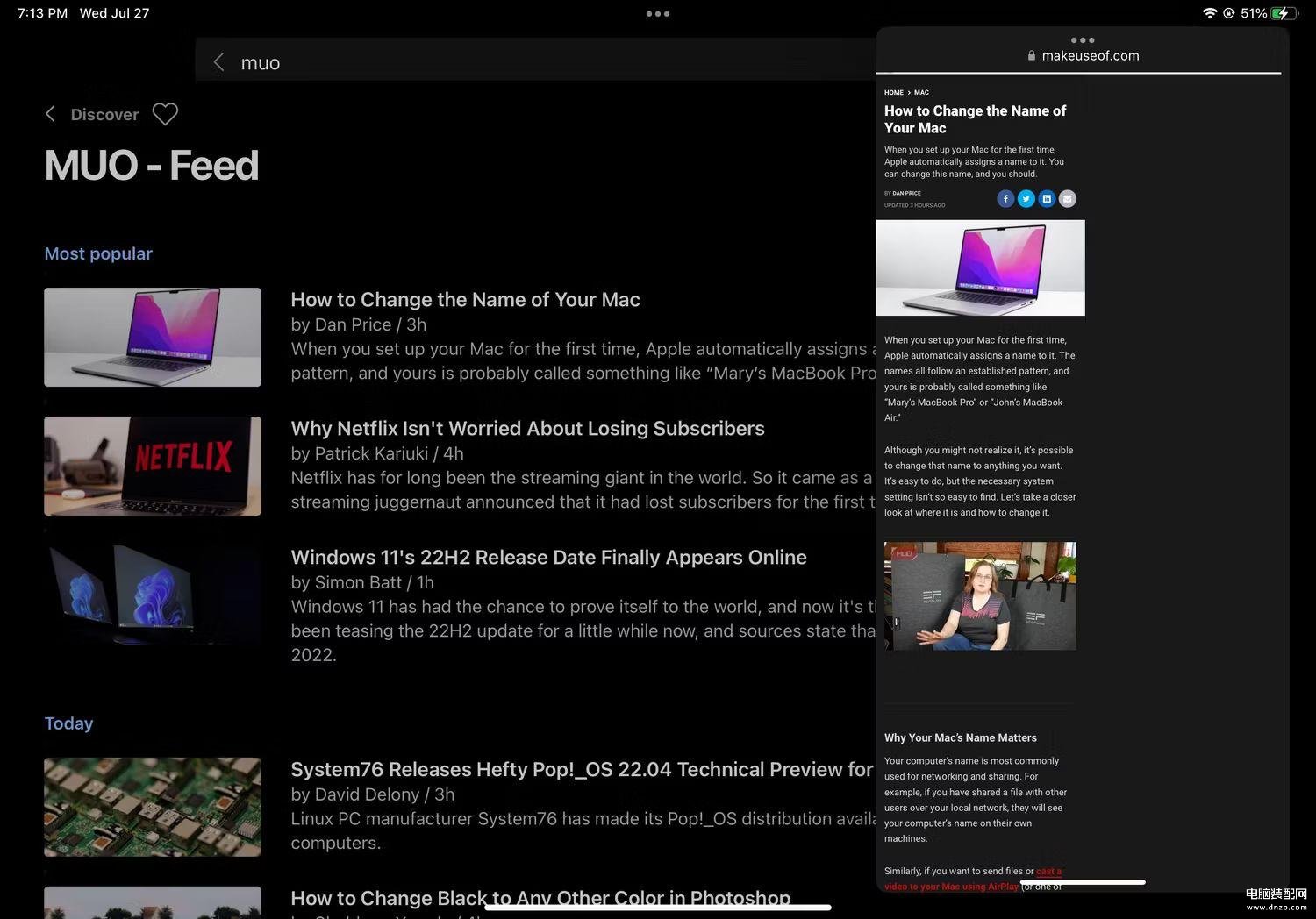
Task: Tap the back chevron beside the muo search
Action: pyautogui.click(x=218, y=62)
